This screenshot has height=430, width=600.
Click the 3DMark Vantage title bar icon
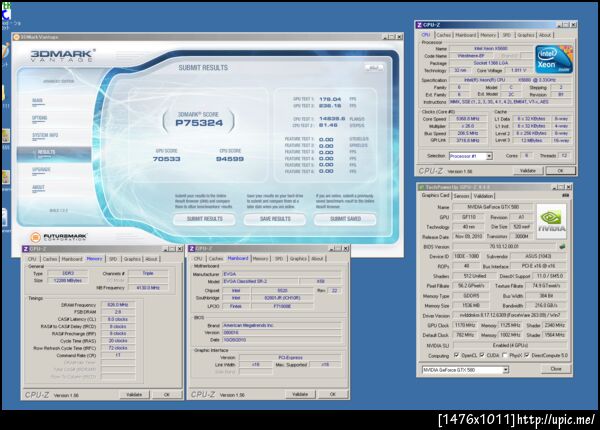[x=16, y=37]
